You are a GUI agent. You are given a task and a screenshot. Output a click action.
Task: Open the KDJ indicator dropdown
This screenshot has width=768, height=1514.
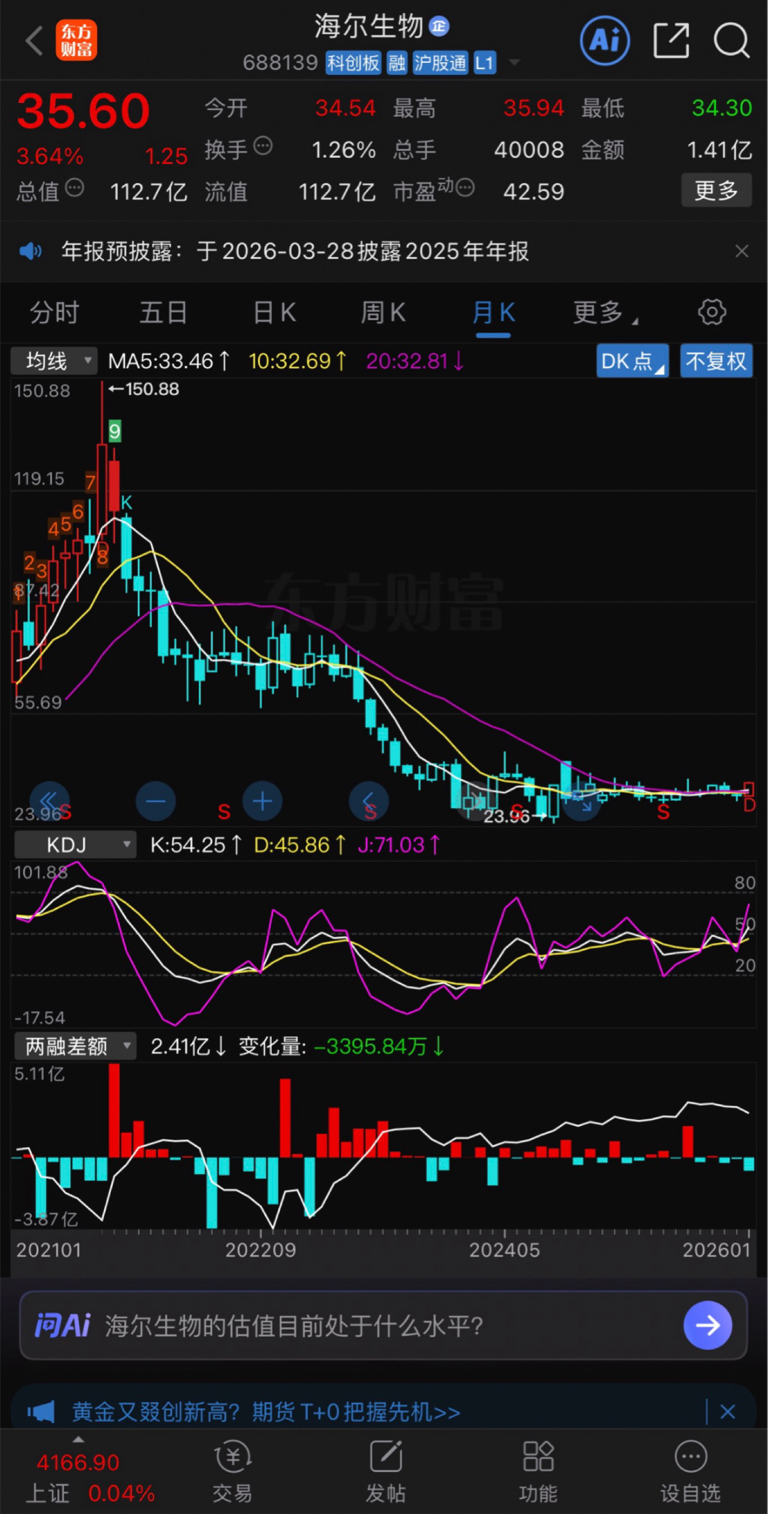(x=75, y=845)
